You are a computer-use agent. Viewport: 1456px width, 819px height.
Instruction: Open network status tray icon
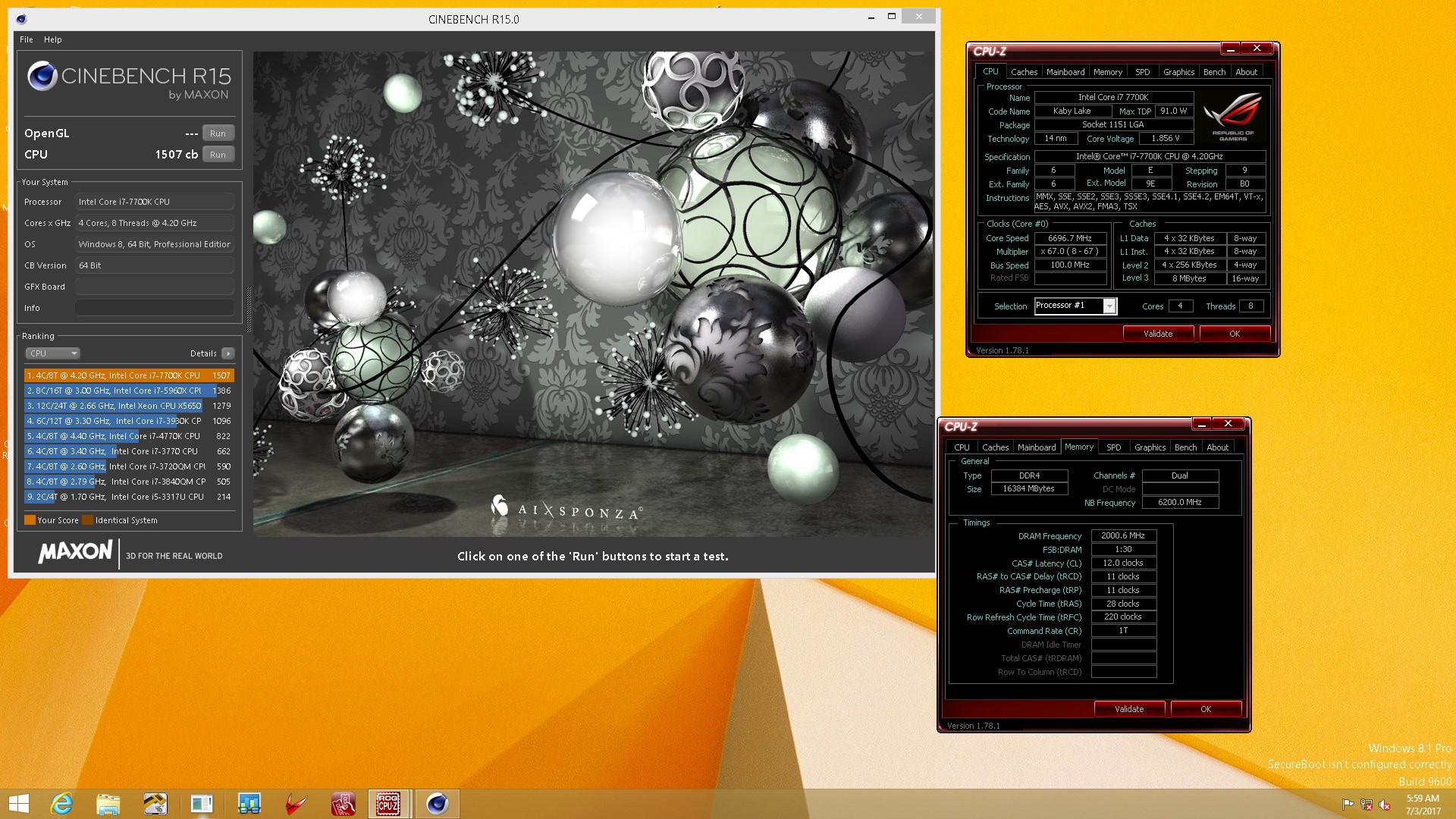[x=1367, y=805]
